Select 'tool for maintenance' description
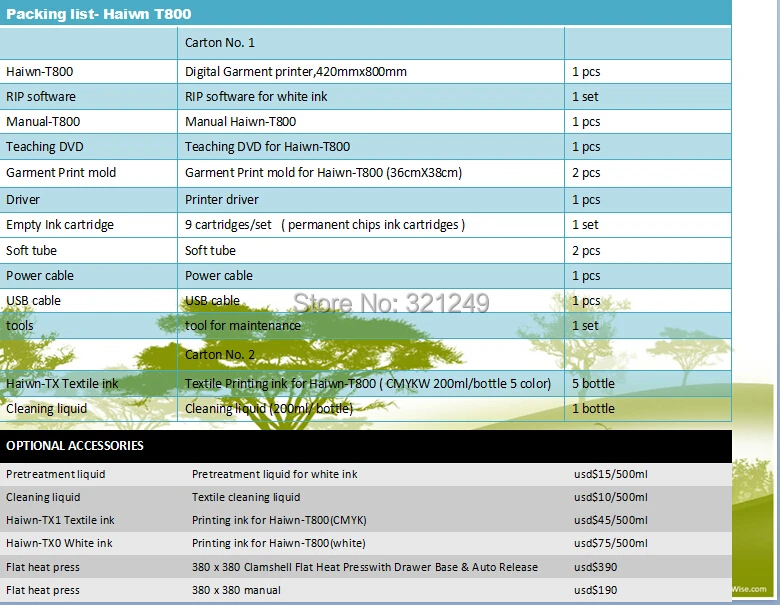This screenshot has width=780, height=605. pos(243,325)
